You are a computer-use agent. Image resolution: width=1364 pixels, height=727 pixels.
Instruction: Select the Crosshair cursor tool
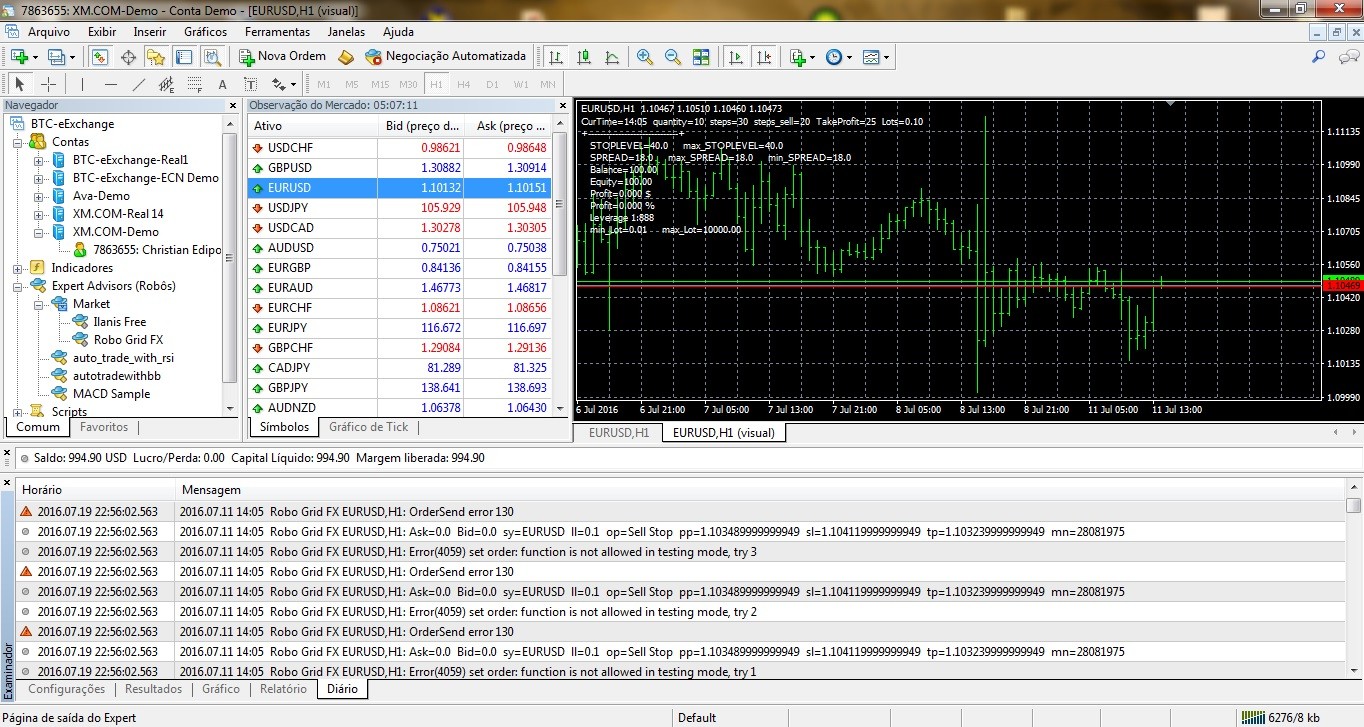click(48, 84)
